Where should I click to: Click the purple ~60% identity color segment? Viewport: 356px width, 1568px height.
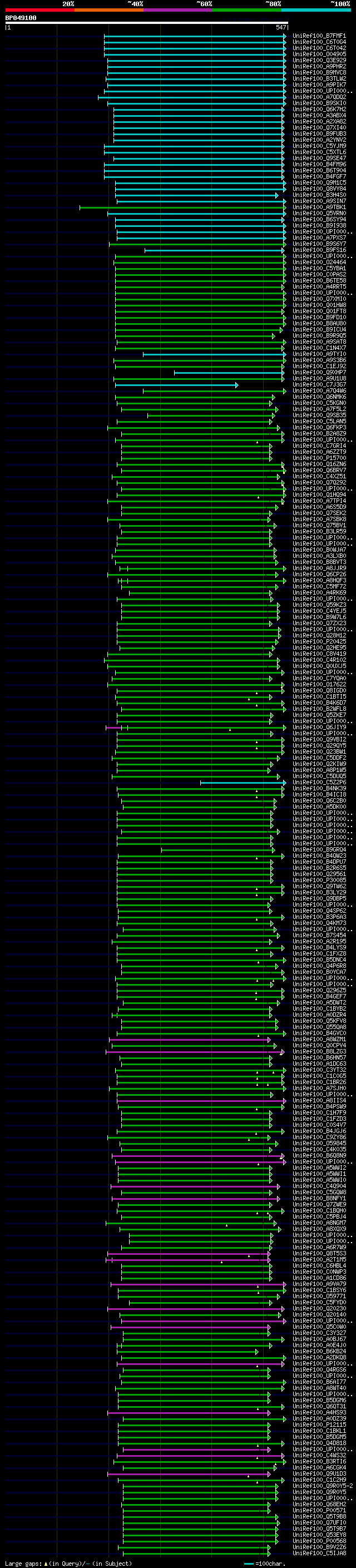[x=177, y=10]
